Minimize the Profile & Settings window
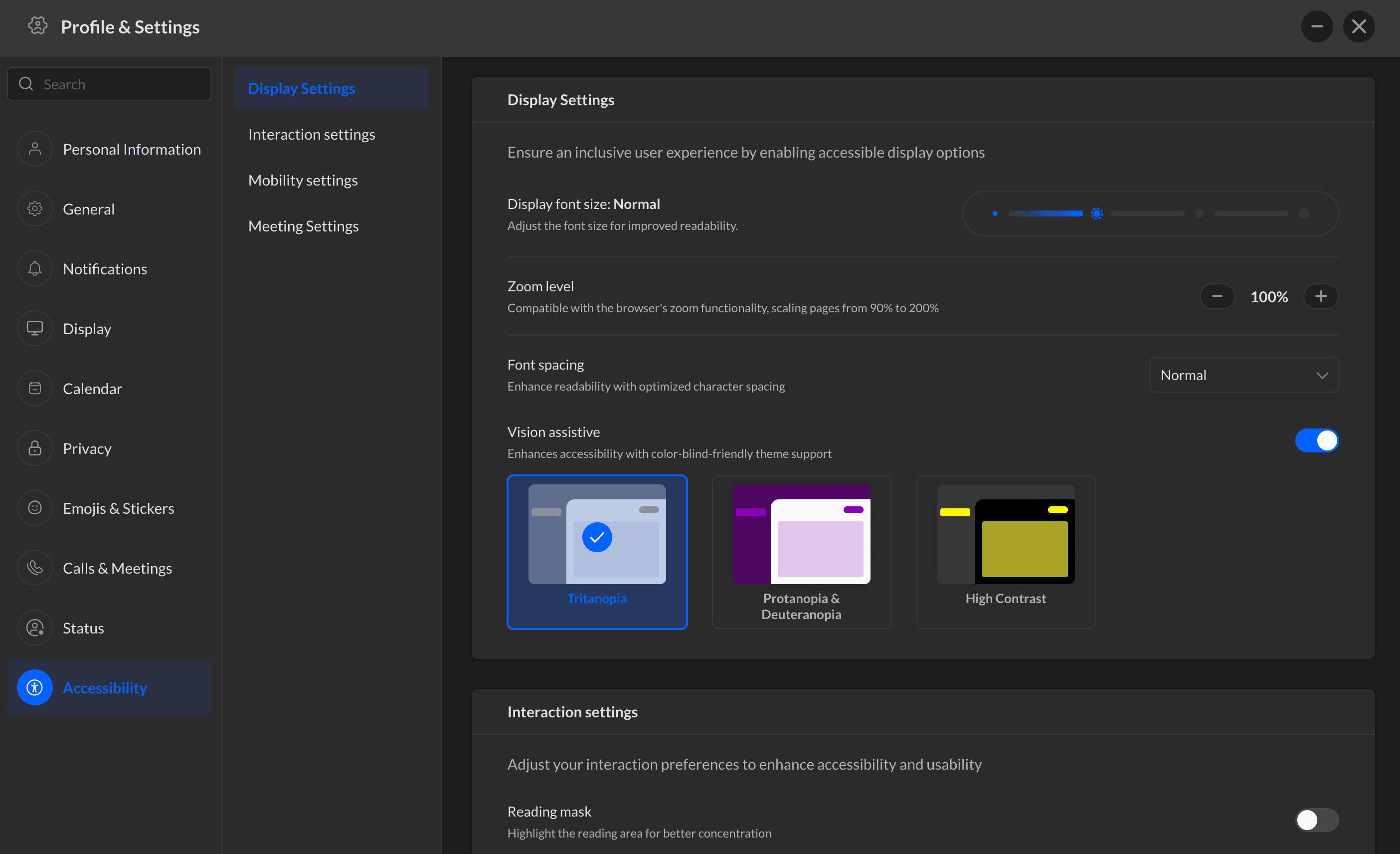Image resolution: width=1400 pixels, height=854 pixels. [1317, 26]
